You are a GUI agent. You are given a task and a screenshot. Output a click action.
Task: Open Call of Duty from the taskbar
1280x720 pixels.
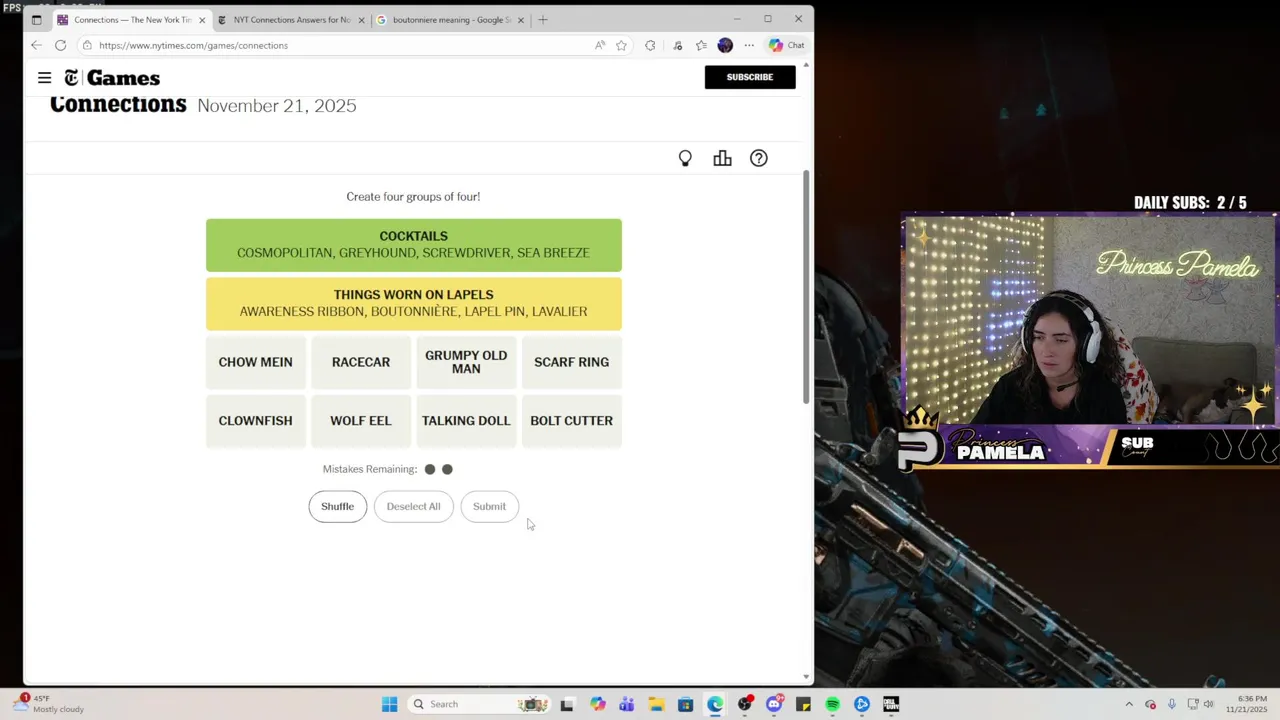(891, 704)
